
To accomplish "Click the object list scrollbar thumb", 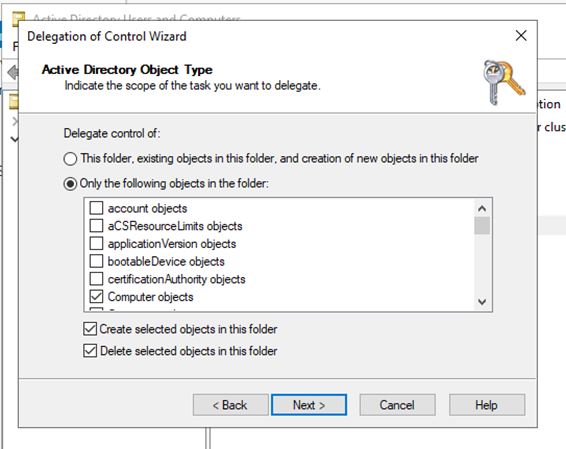I will click(482, 226).
